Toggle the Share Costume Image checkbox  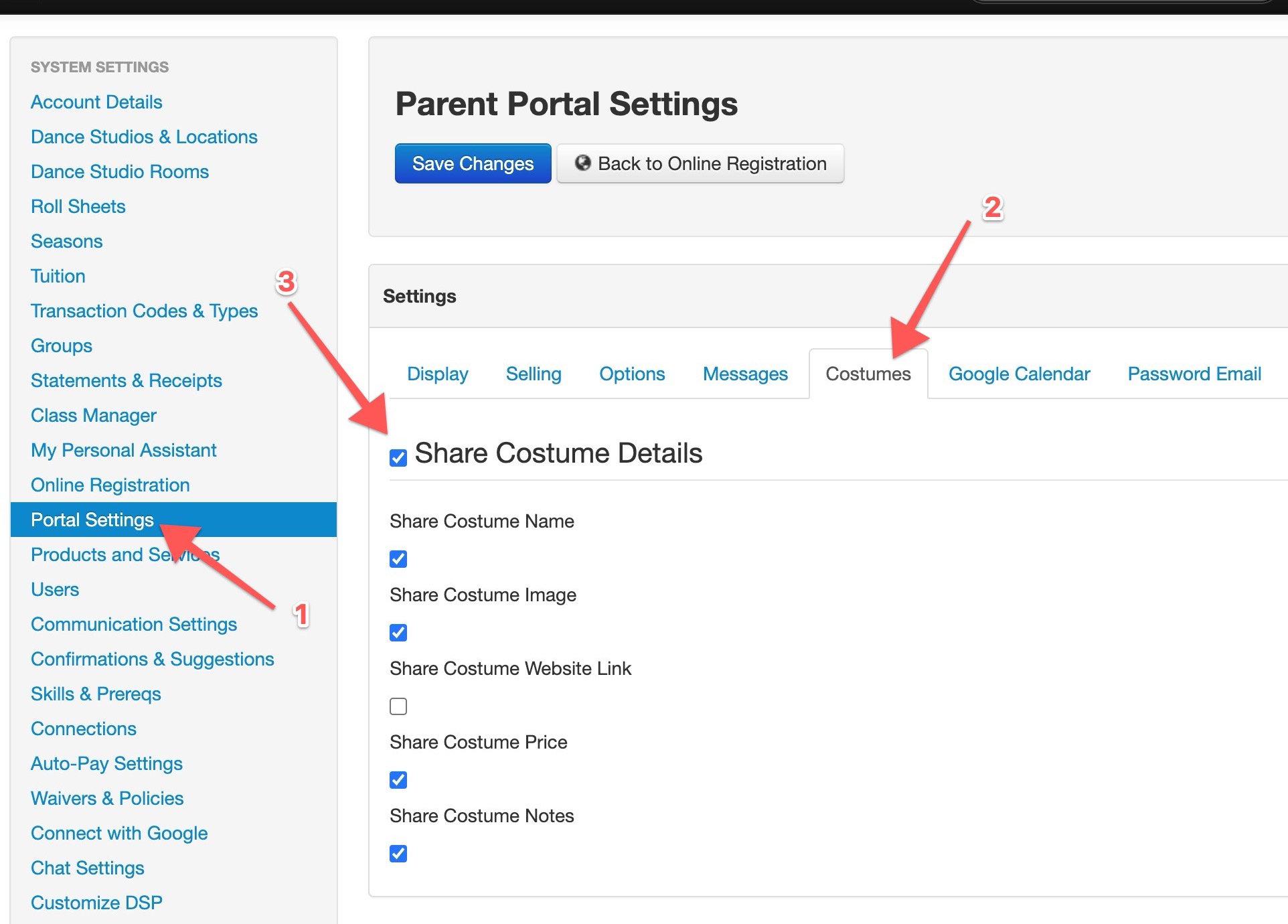point(398,633)
